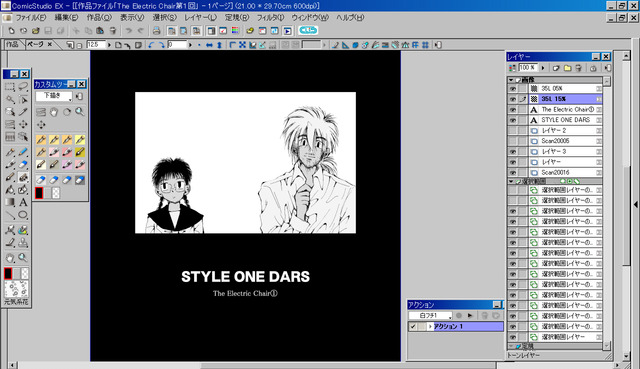Select the first orange pen preset in Custom Tools

tap(41, 140)
